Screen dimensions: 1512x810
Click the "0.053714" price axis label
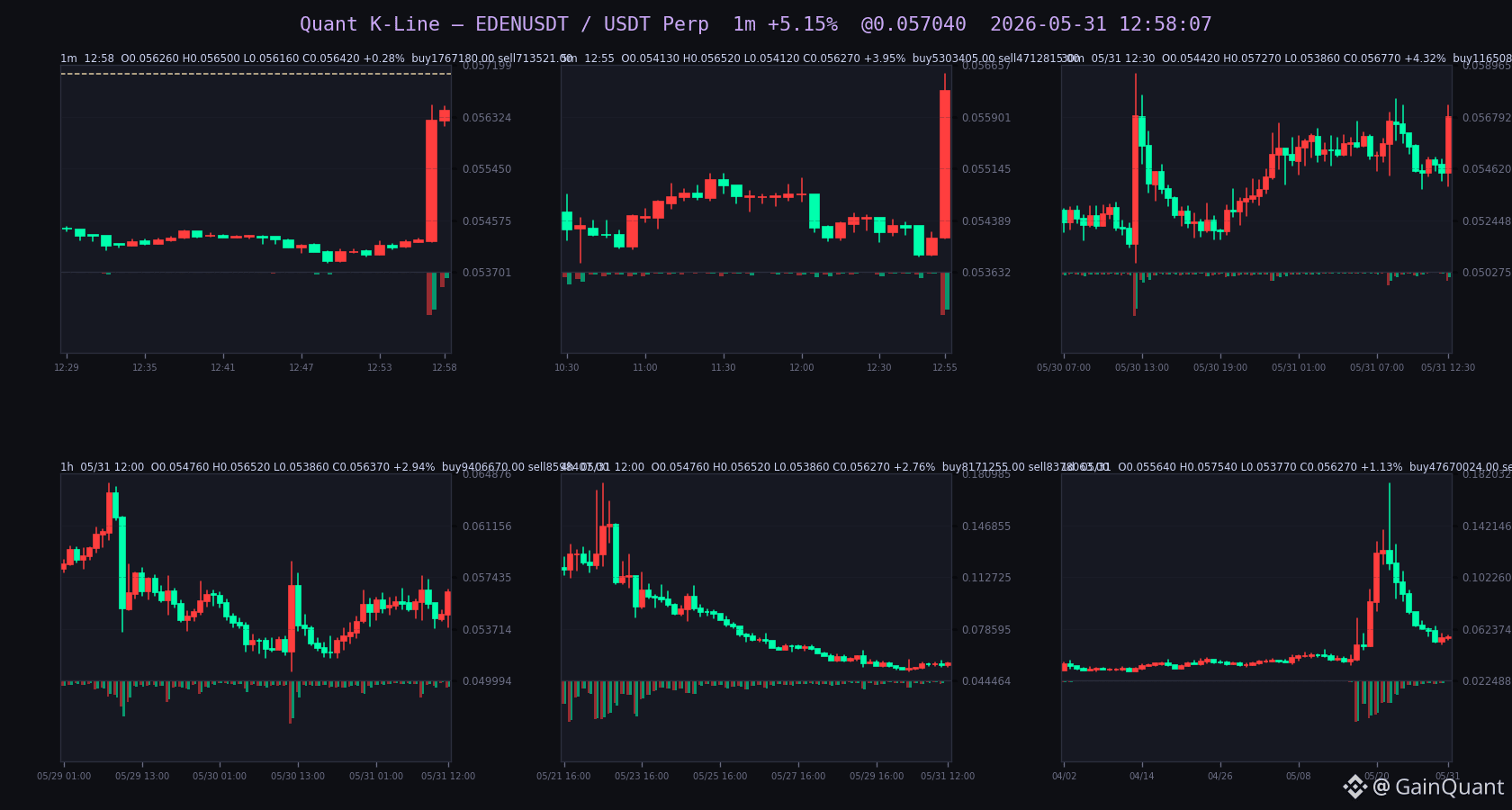(487, 630)
